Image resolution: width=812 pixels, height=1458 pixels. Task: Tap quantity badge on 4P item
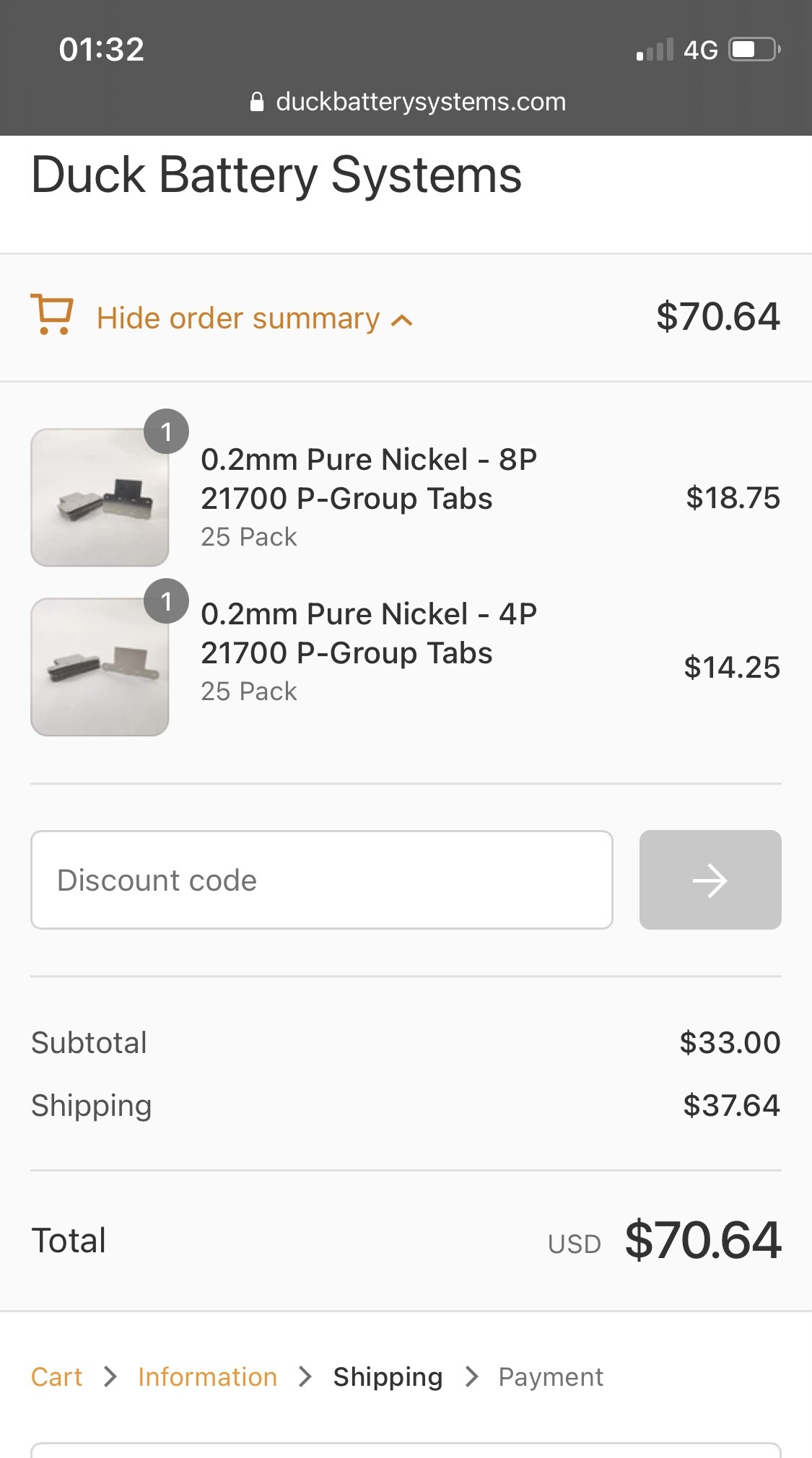166,601
